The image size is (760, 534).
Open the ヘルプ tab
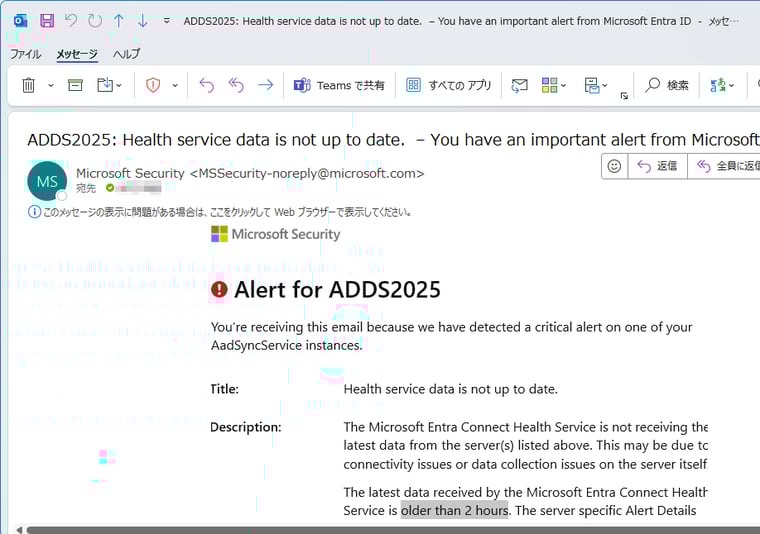tap(127, 54)
